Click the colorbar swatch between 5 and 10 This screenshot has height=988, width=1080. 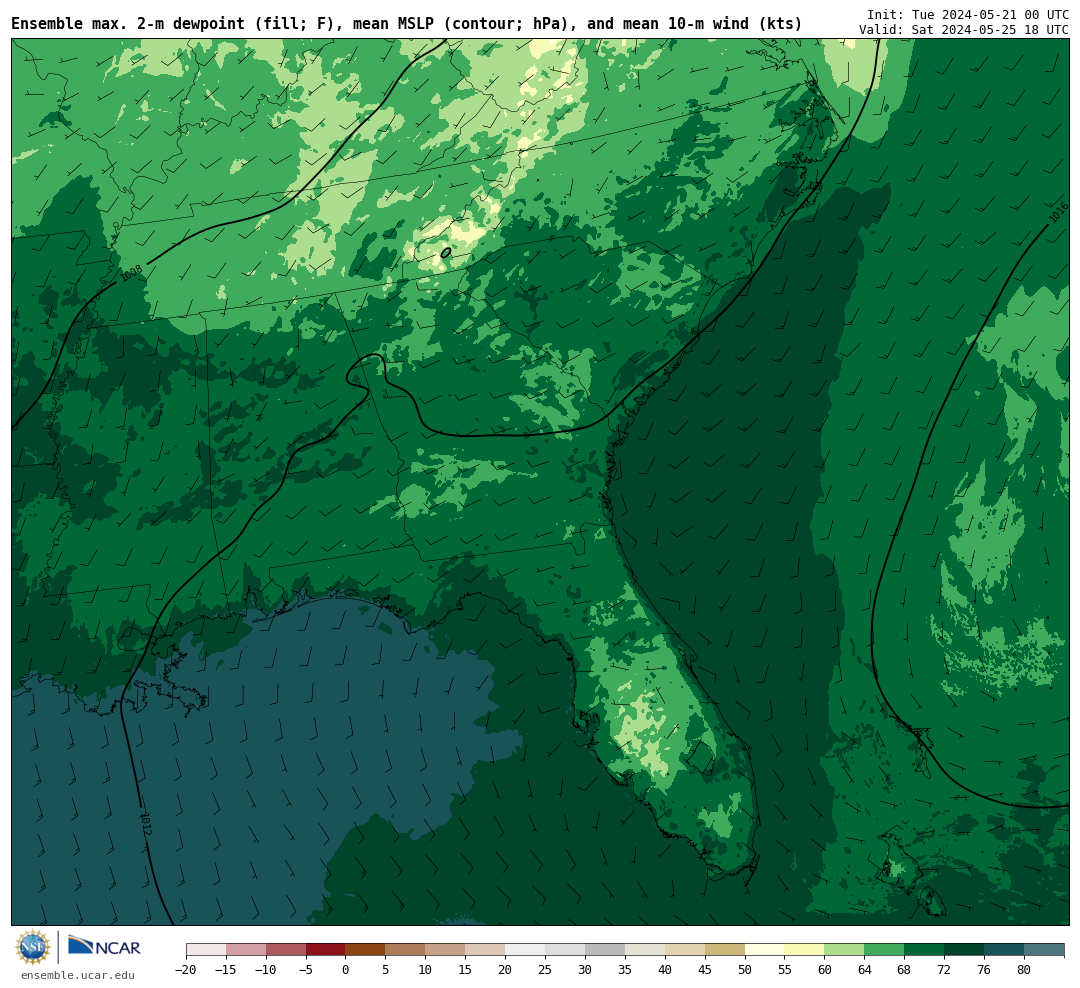(406, 949)
